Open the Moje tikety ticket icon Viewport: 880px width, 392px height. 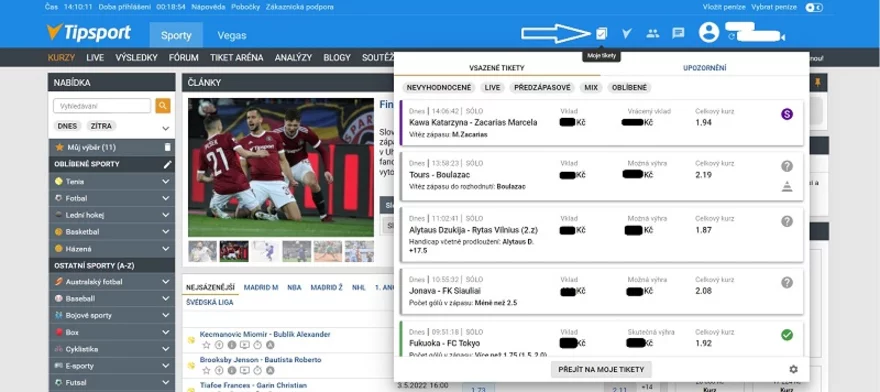(x=601, y=34)
